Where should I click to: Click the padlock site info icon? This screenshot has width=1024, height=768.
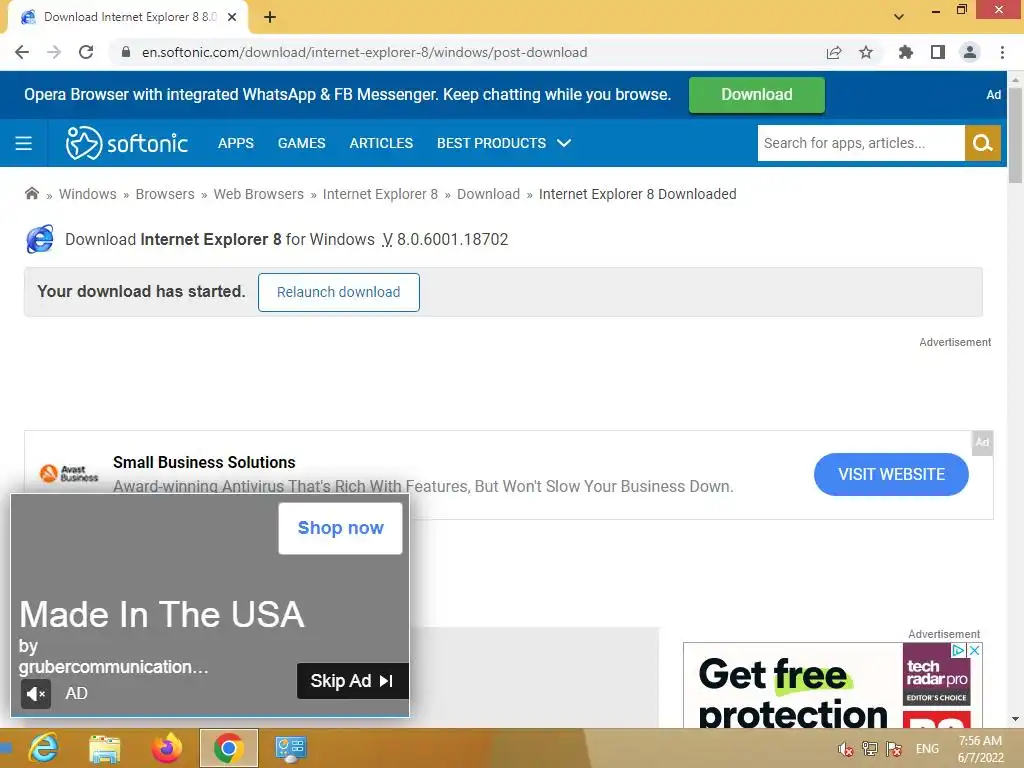coord(126,52)
